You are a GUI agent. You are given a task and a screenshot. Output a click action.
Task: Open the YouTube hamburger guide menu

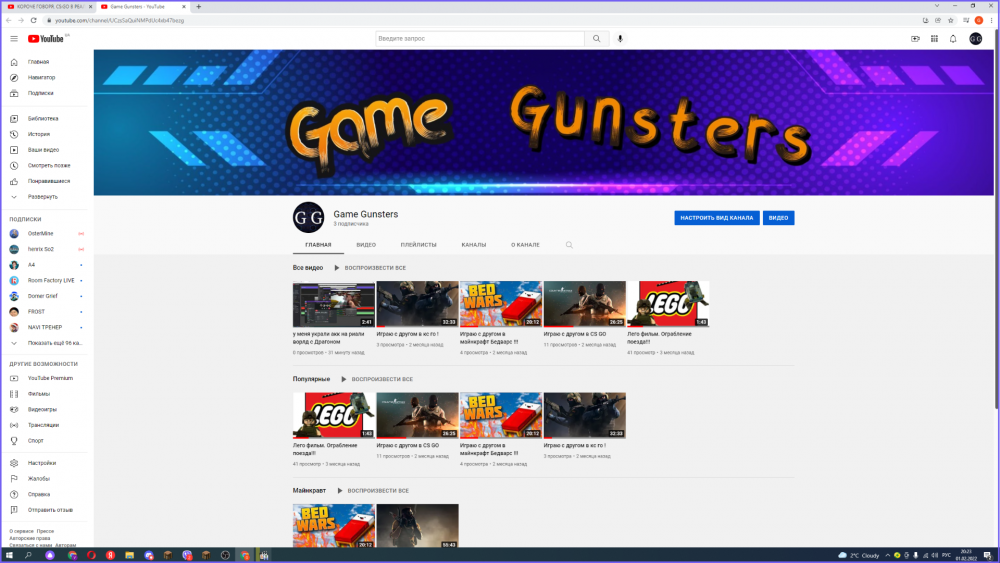(x=14, y=39)
